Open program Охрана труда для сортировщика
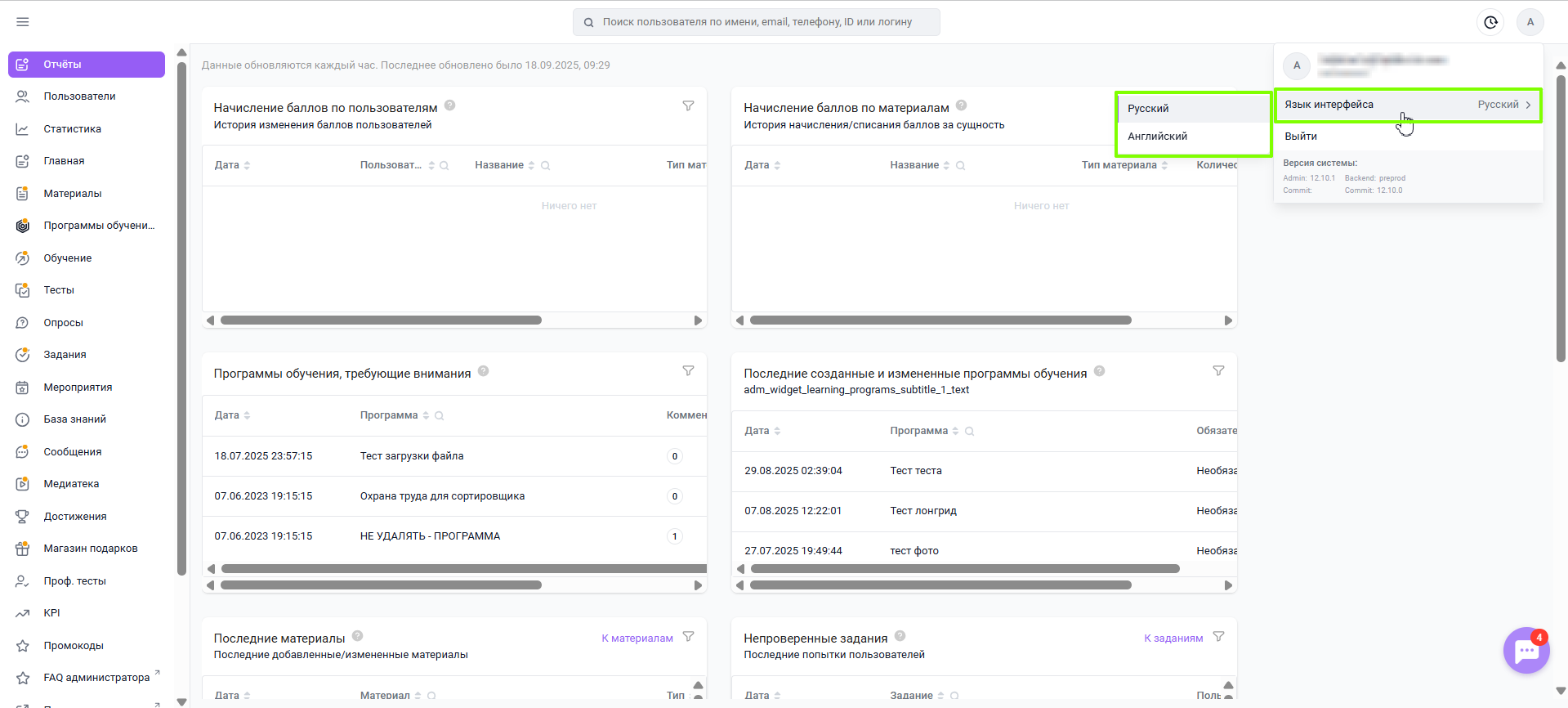The image size is (1568, 708). tap(442, 496)
